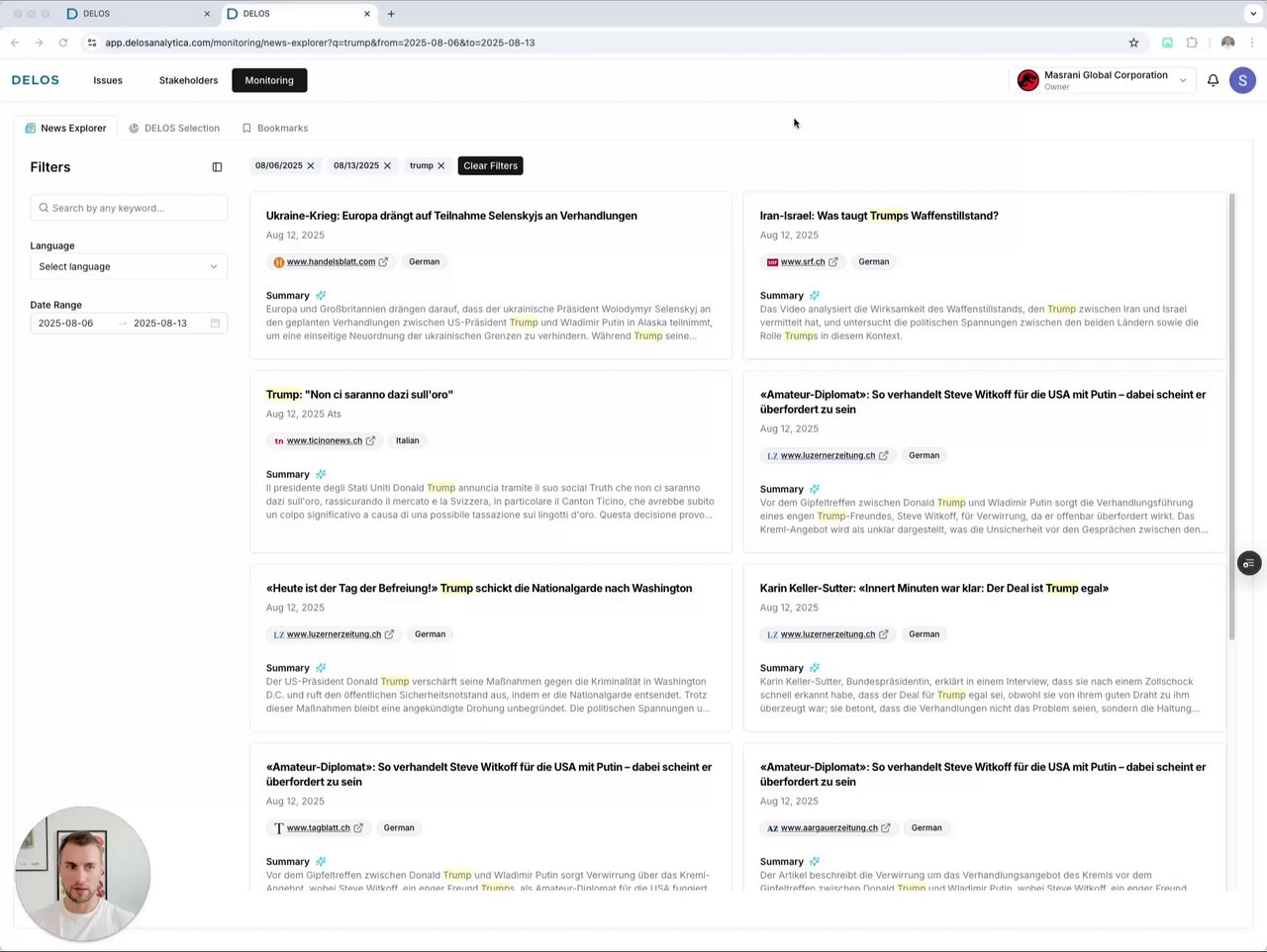Image resolution: width=1267 pixels, height=952 pixels.
Task: Select the Monitoring nav item
Action: click(x=269, y=81)
